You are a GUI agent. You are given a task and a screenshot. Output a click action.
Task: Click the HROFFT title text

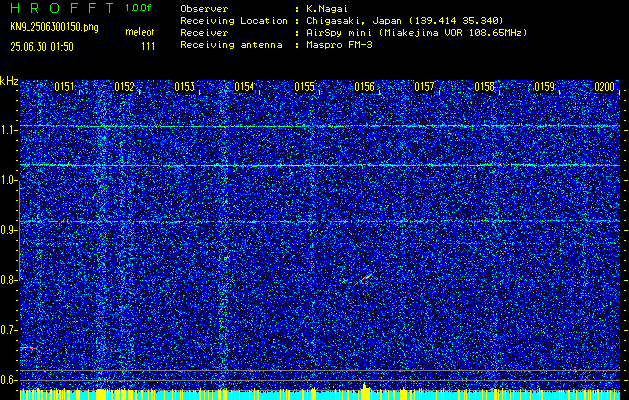coord(62,8)
